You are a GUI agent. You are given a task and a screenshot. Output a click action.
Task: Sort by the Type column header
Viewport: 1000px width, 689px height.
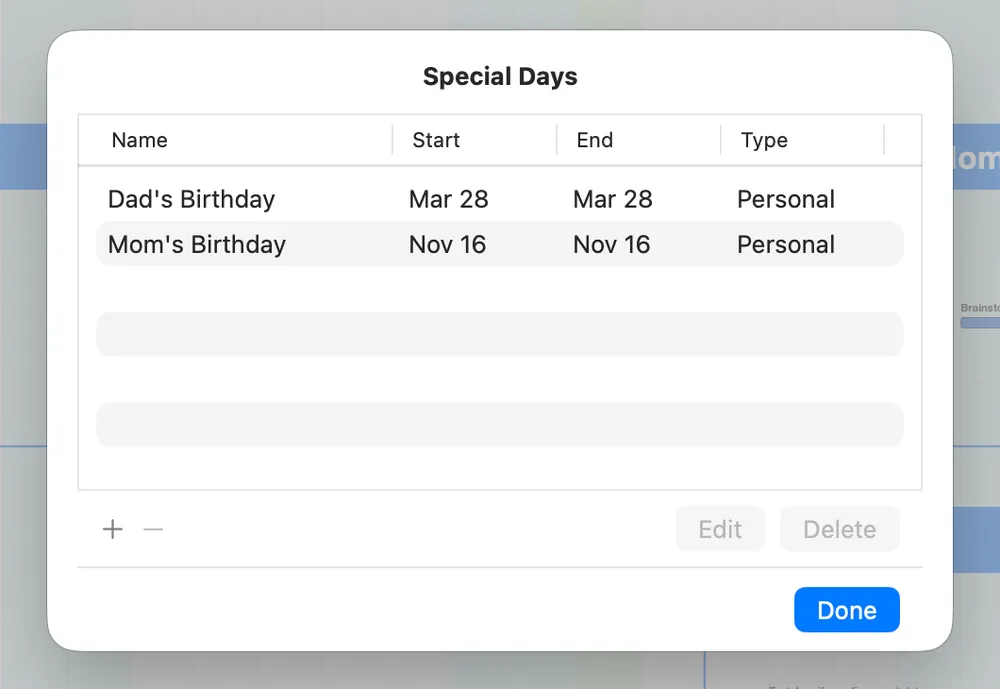coord(764,140)
